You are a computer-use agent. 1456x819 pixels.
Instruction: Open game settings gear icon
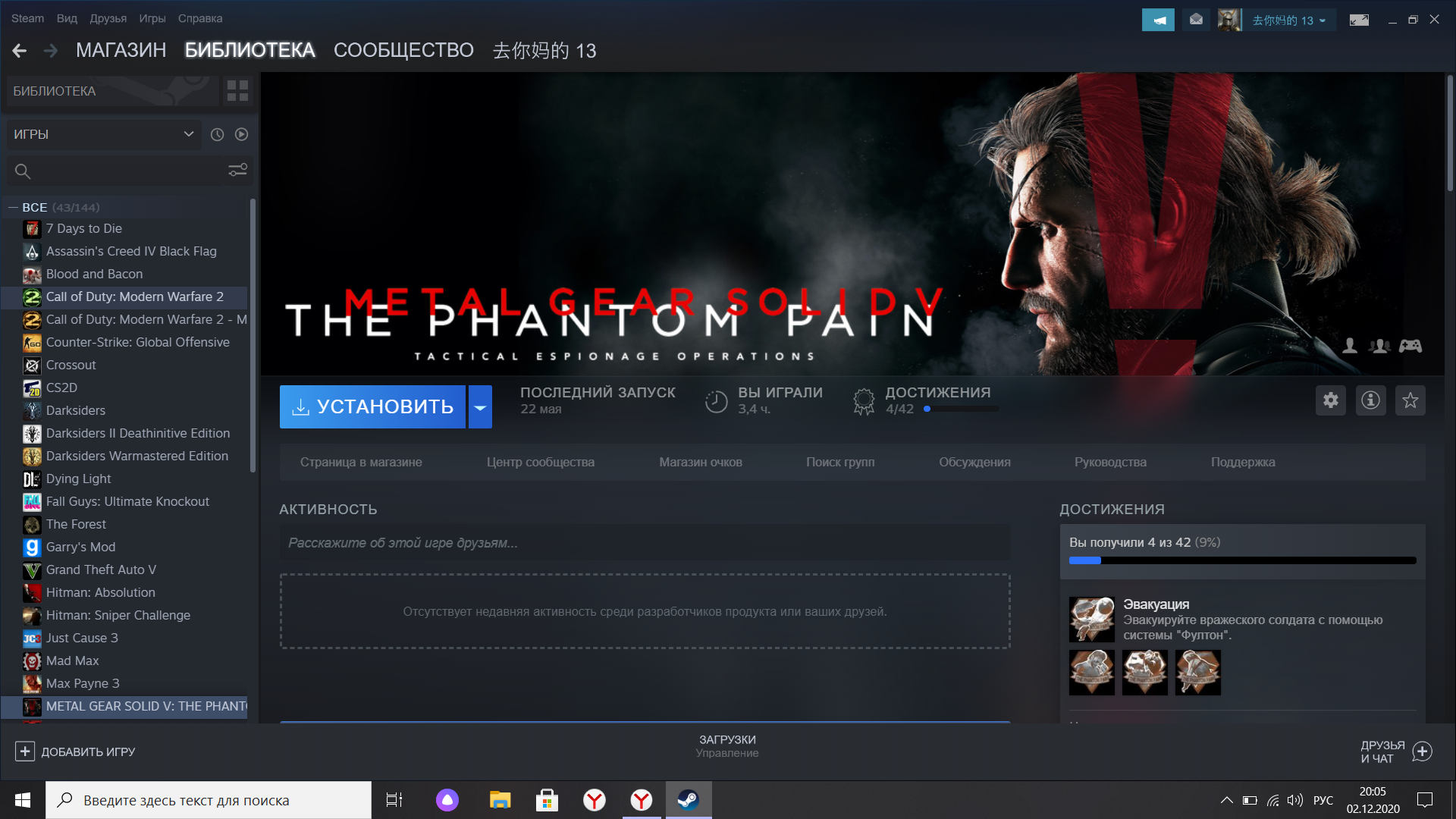pos(1331,400)
